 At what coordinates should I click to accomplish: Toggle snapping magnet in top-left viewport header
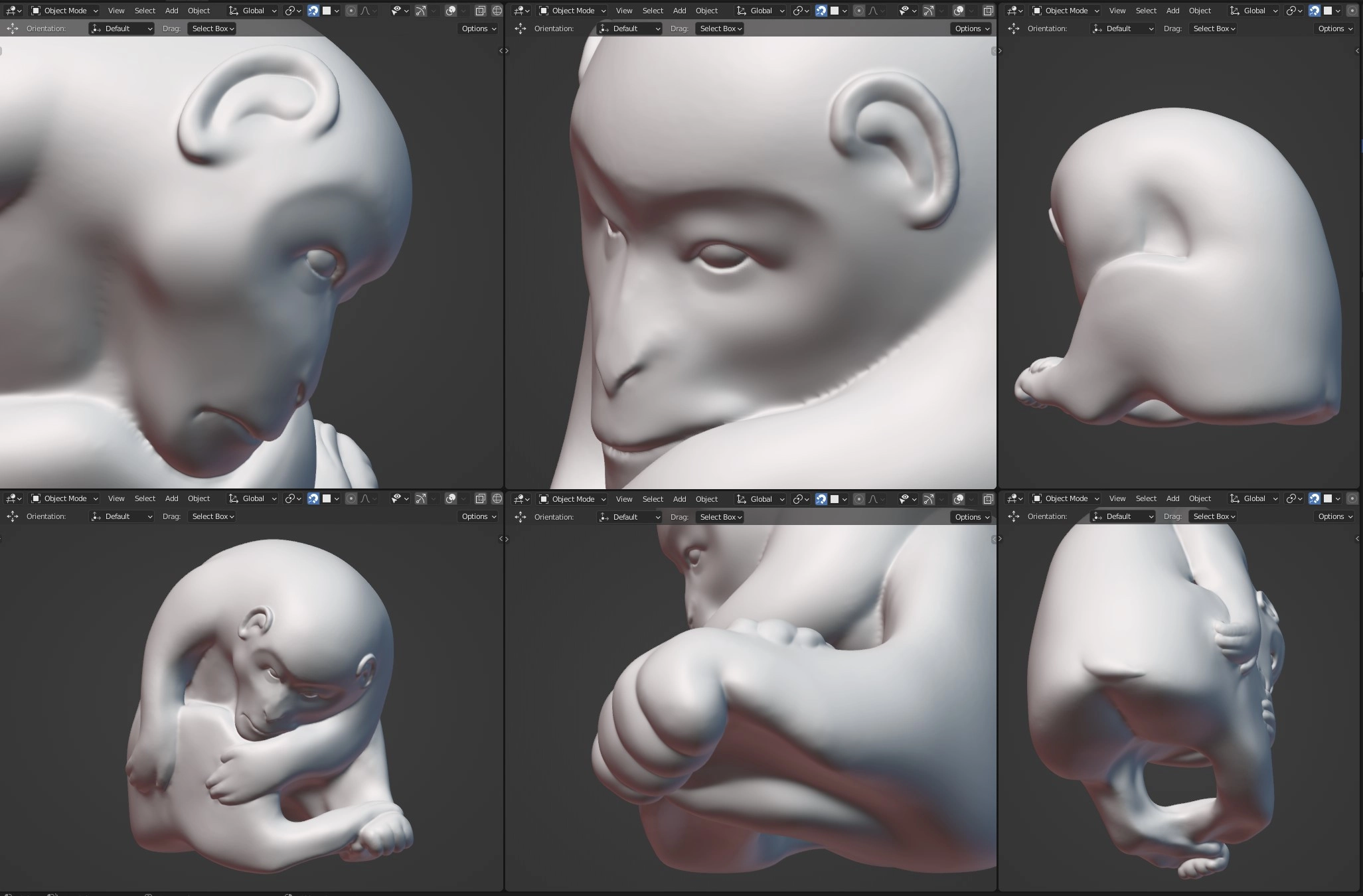click(x=313, y=11)
